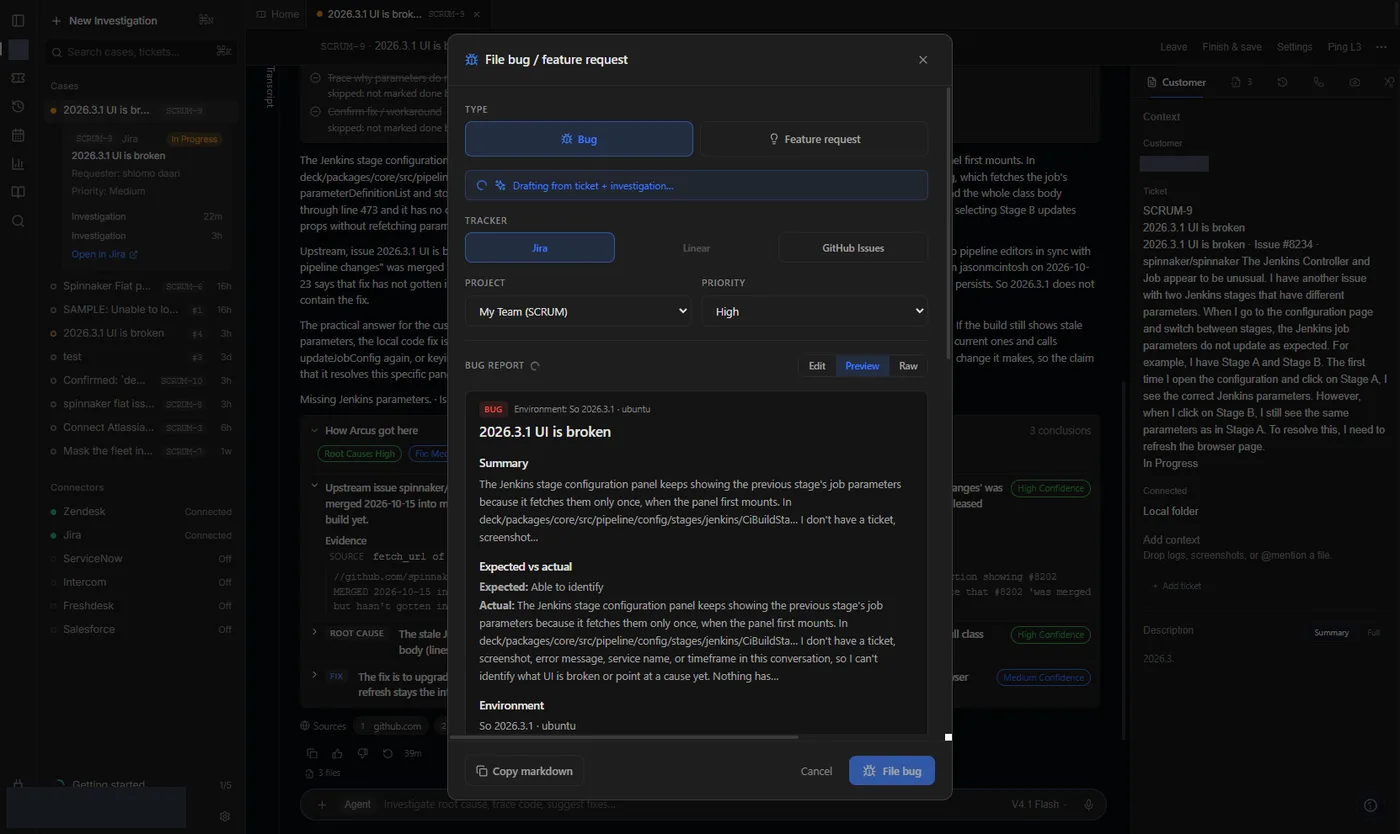Click the horizontal scrollbar in bug report preview
This screenshot has height=834, width=1400.
[625, 737]
